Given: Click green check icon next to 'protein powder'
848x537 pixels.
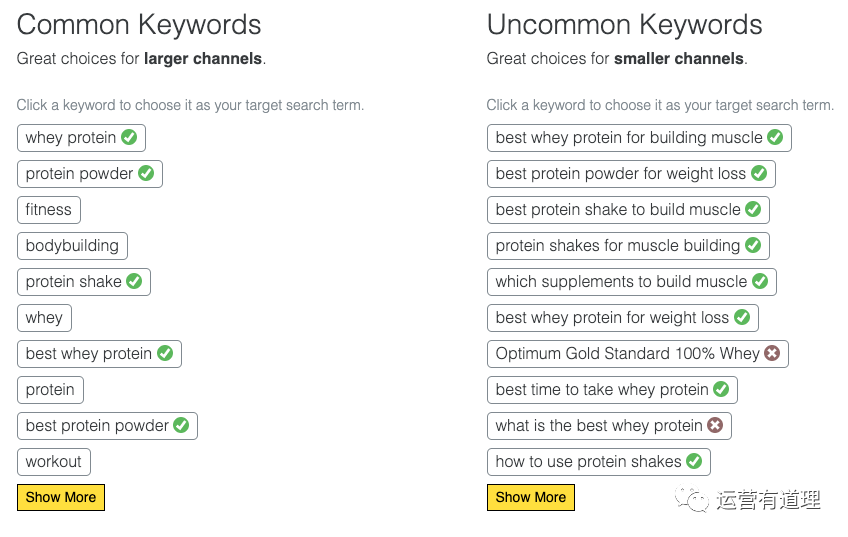Looking at the screenshot, I should 146,173.
